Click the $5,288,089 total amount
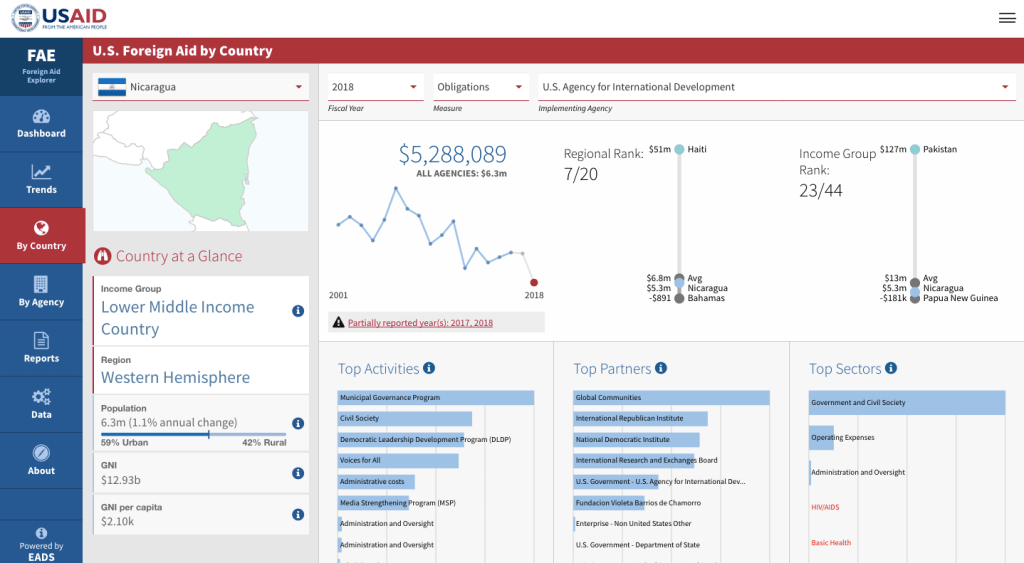 [453, 154]
